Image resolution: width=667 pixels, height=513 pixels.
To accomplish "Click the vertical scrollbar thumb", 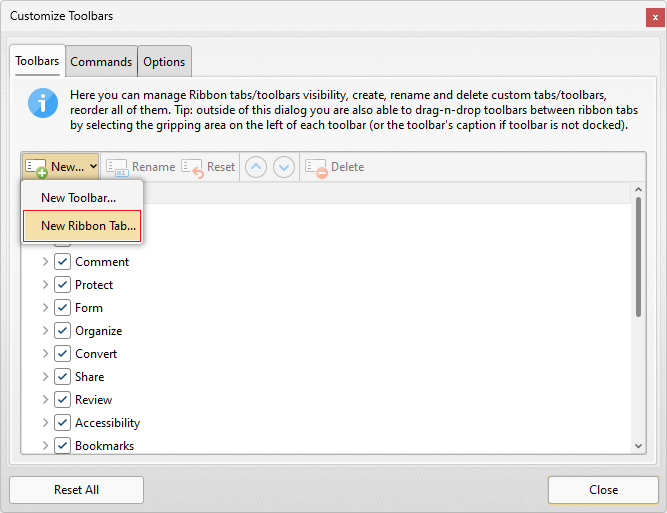I will (638, 257).
